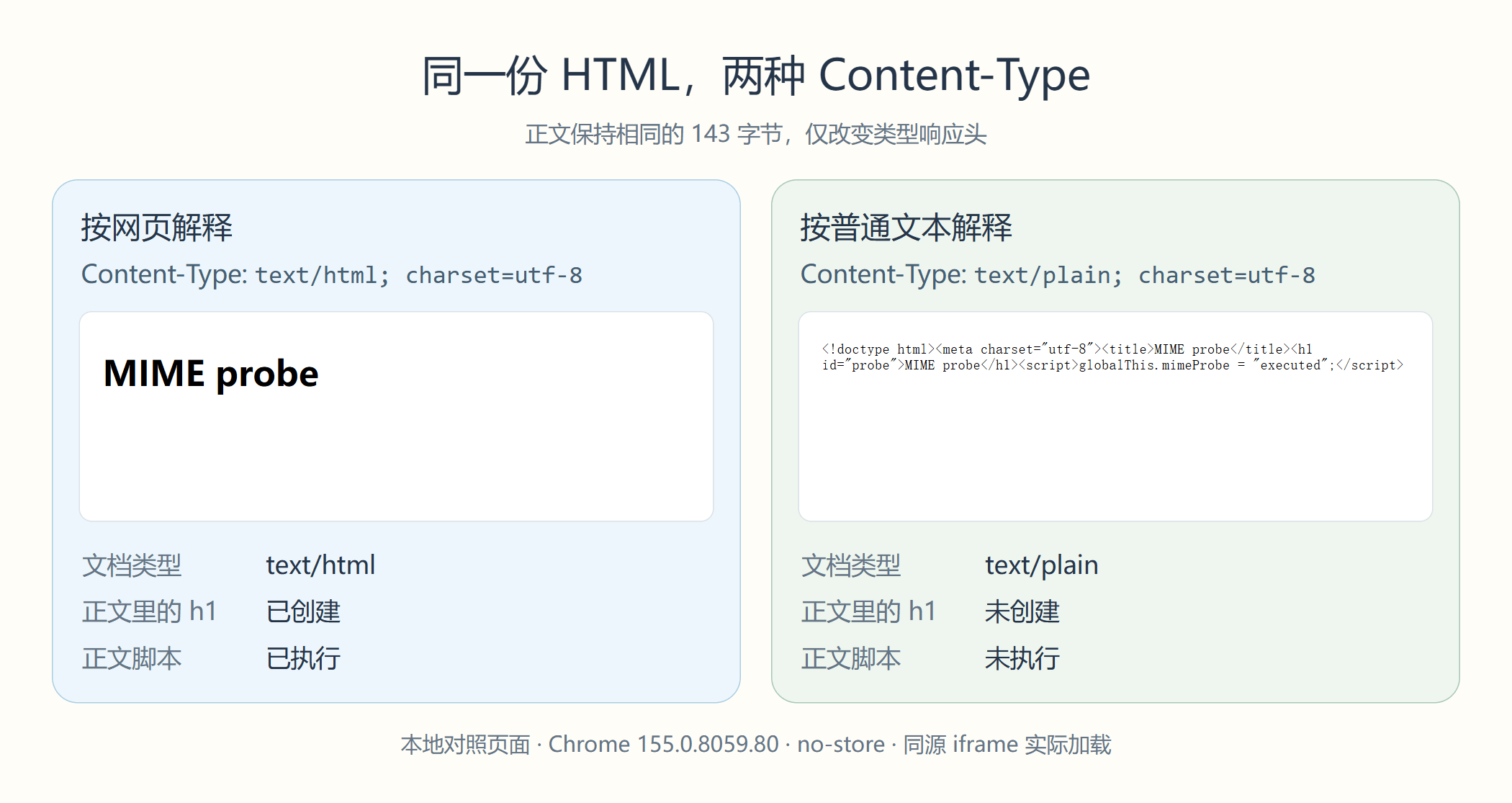Click the 'text/plain' document type value

(1041, 565)
